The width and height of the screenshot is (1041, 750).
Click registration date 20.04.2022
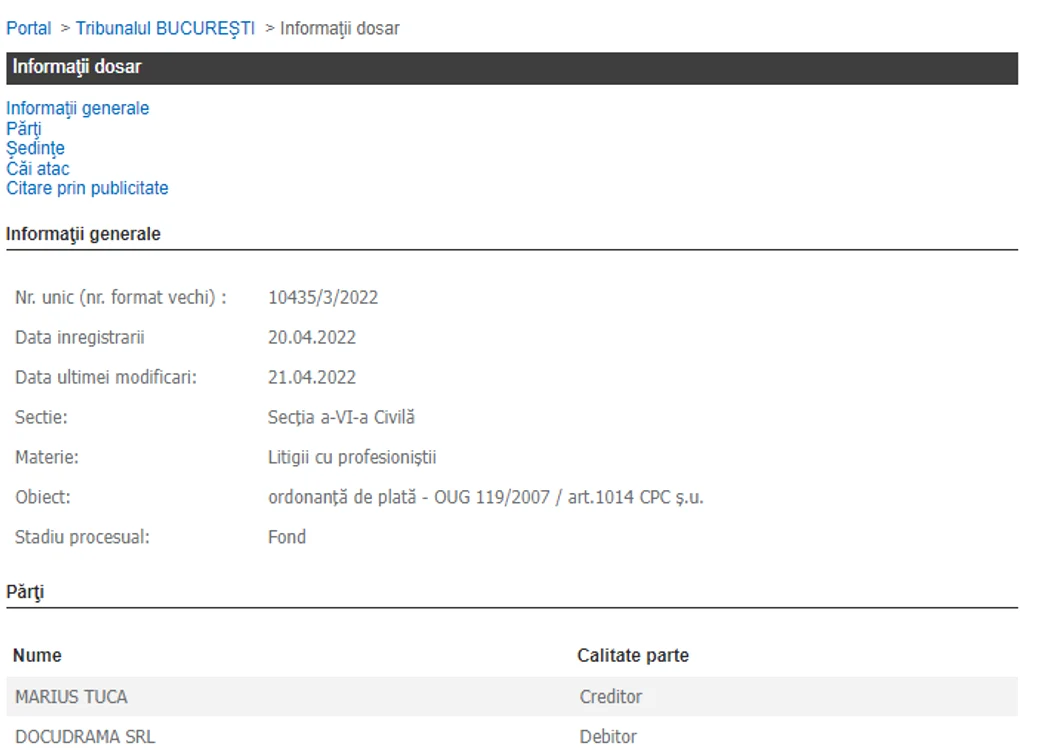tap(311, 337)
